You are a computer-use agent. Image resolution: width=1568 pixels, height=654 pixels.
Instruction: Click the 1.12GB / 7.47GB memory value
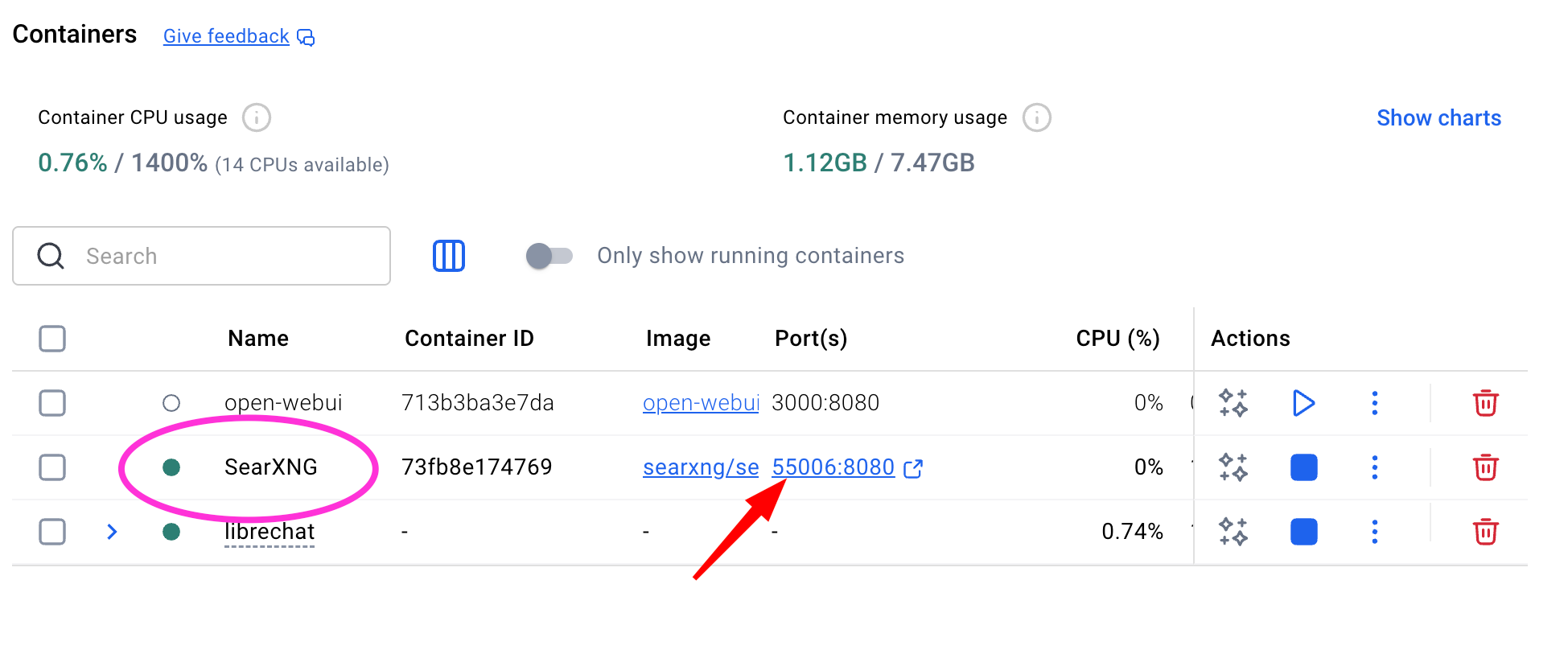[x=879, y=163]
